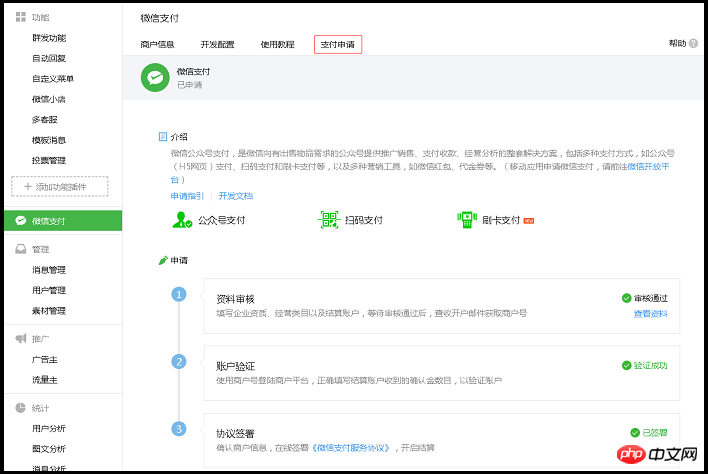
Task: Open 自动回复 in the sidebar
Action: (x=49, y=58)
